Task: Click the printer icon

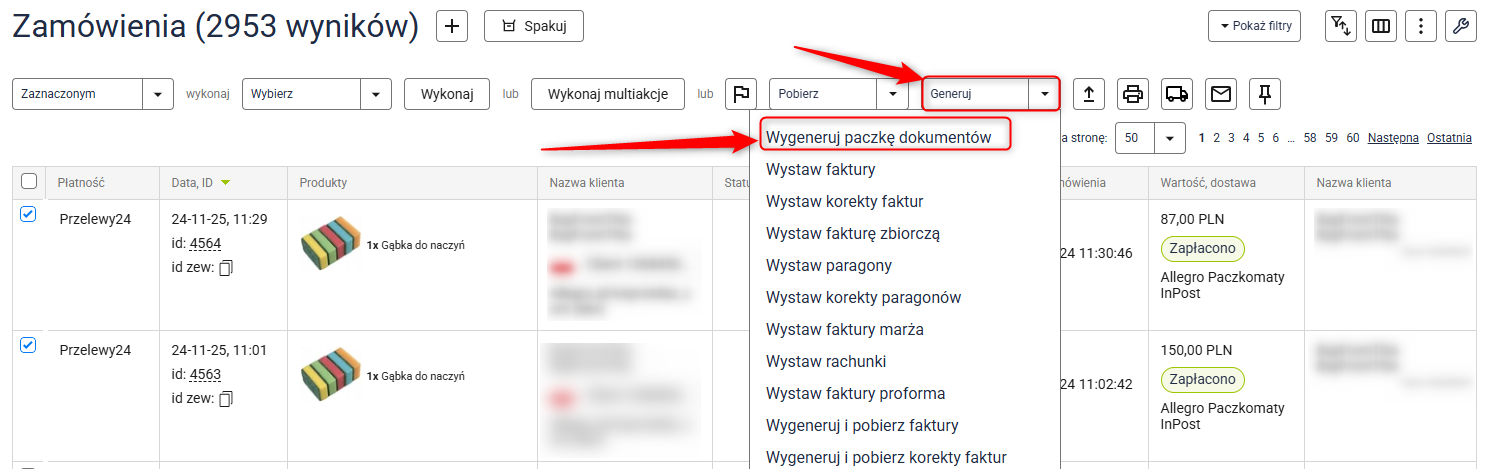Action: 1133,94
